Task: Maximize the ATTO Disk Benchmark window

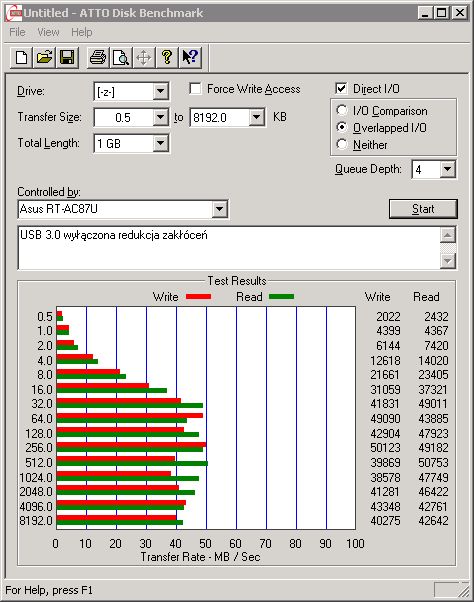Action: [x=441, y=13]
